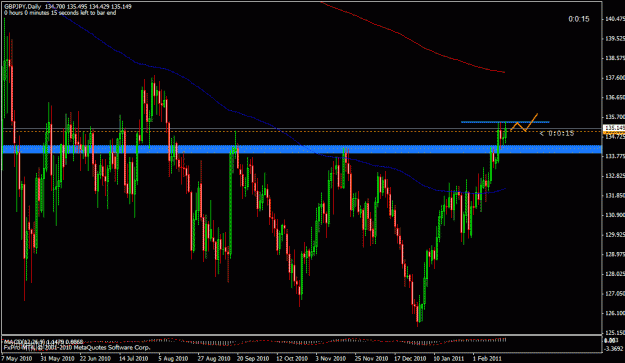
Task: Click the 140.475 price axis label
Action: 615,19
